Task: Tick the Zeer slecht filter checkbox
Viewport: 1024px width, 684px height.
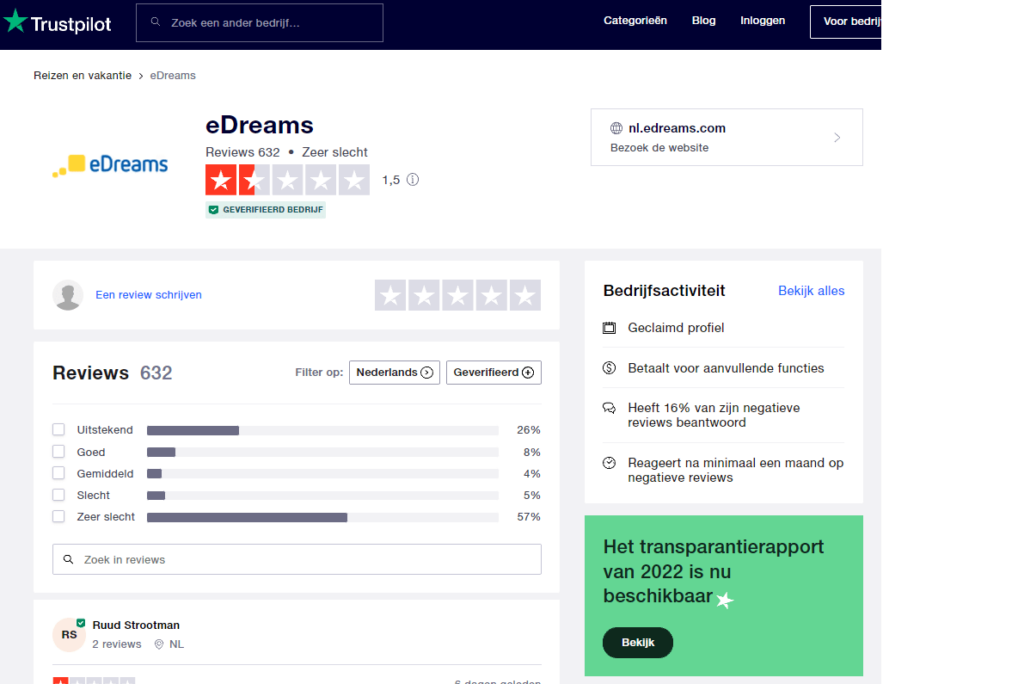Action: 59,516
